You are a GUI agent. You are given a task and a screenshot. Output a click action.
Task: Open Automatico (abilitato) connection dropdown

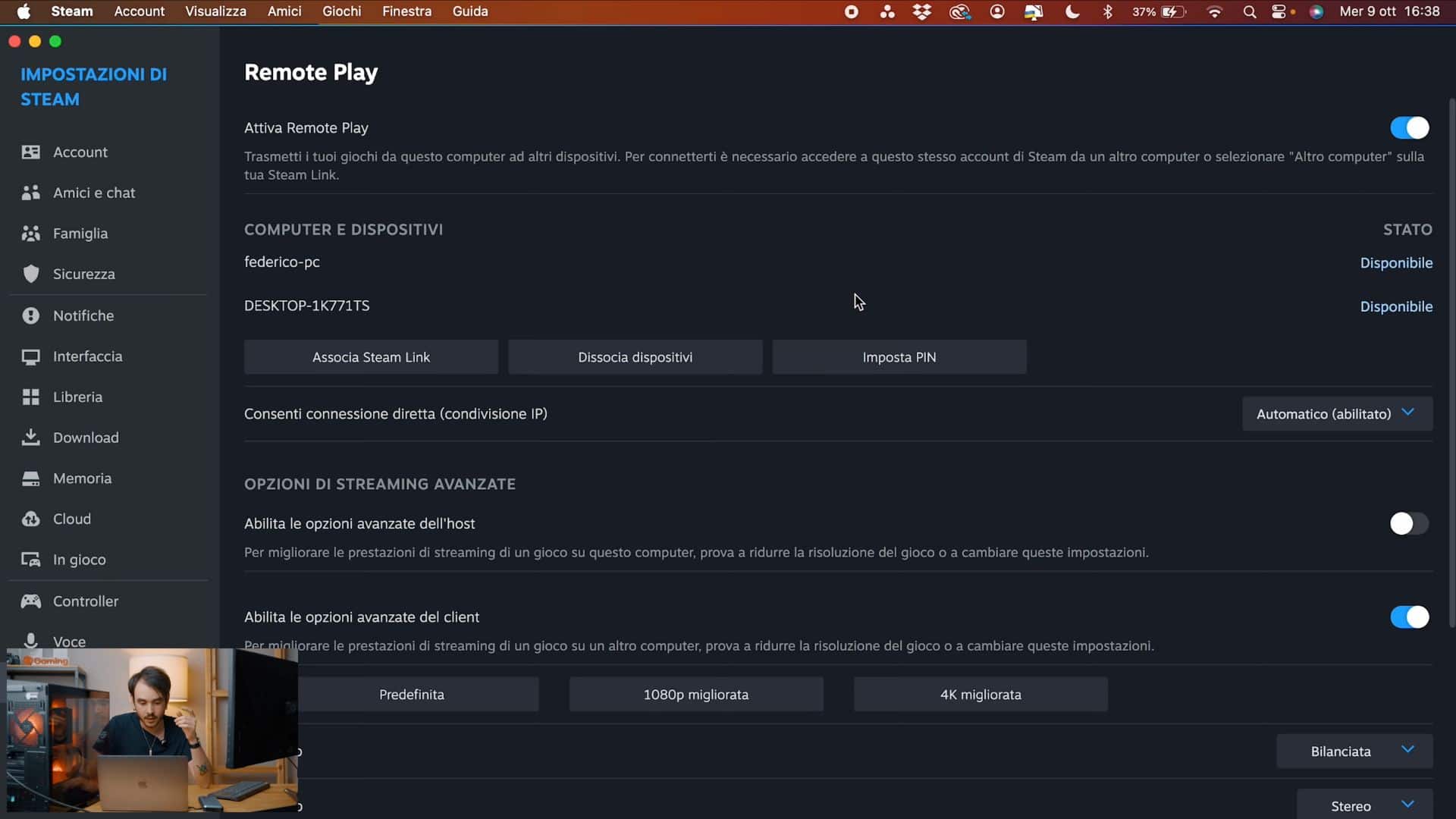coord(1337,413)
